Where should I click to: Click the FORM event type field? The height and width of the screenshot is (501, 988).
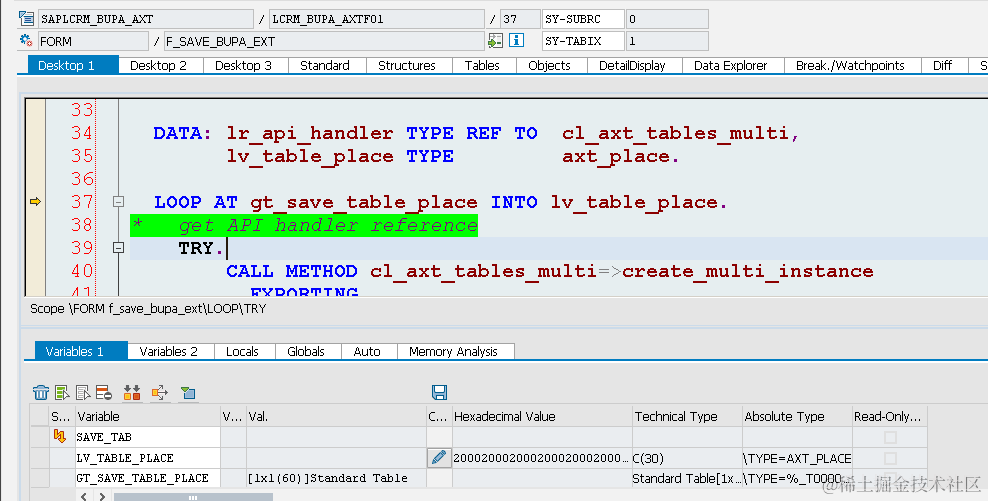93,41
